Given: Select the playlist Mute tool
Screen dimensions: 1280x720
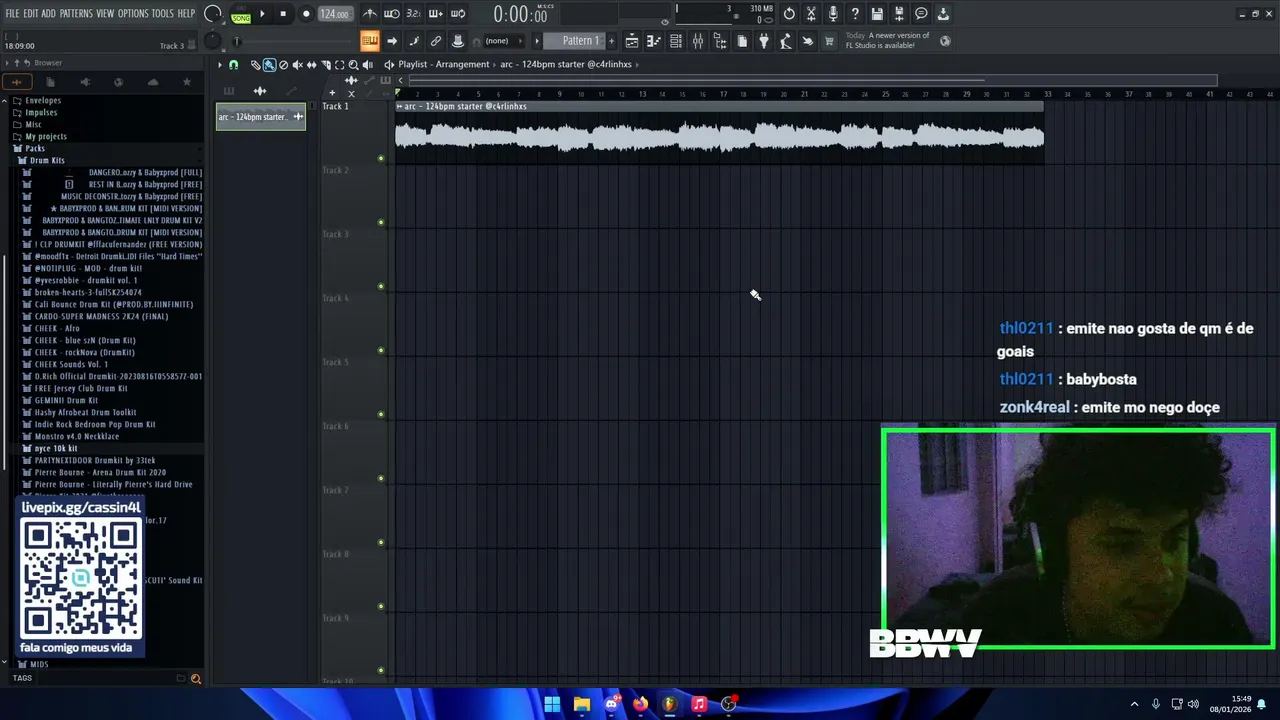Looking at the screenshot, I should tap(297, 65).
